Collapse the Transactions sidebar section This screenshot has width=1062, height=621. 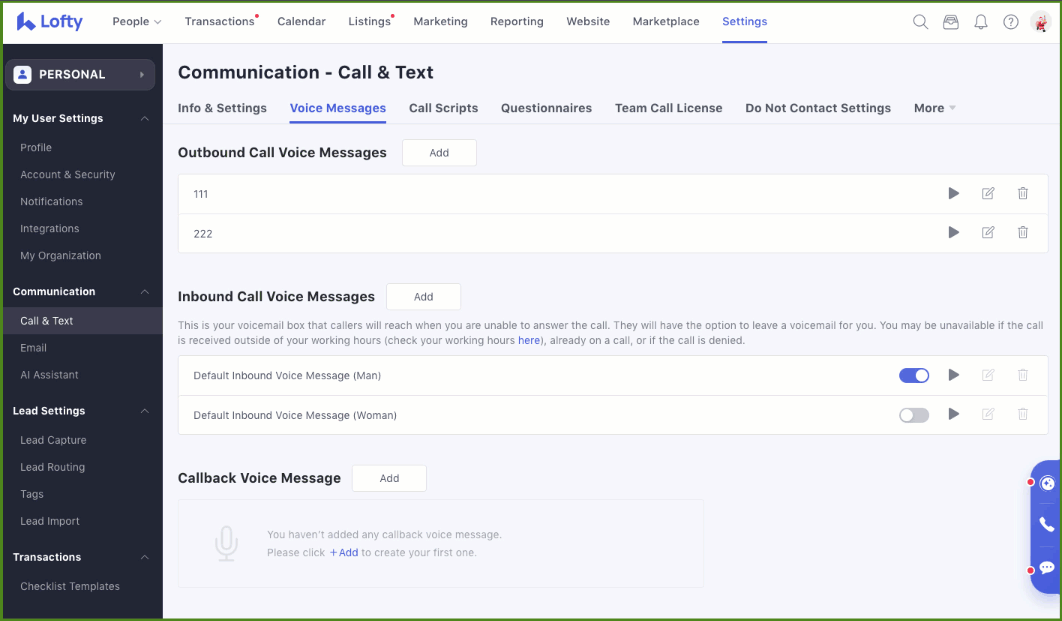pyautogui.click(x=144, y=557)
